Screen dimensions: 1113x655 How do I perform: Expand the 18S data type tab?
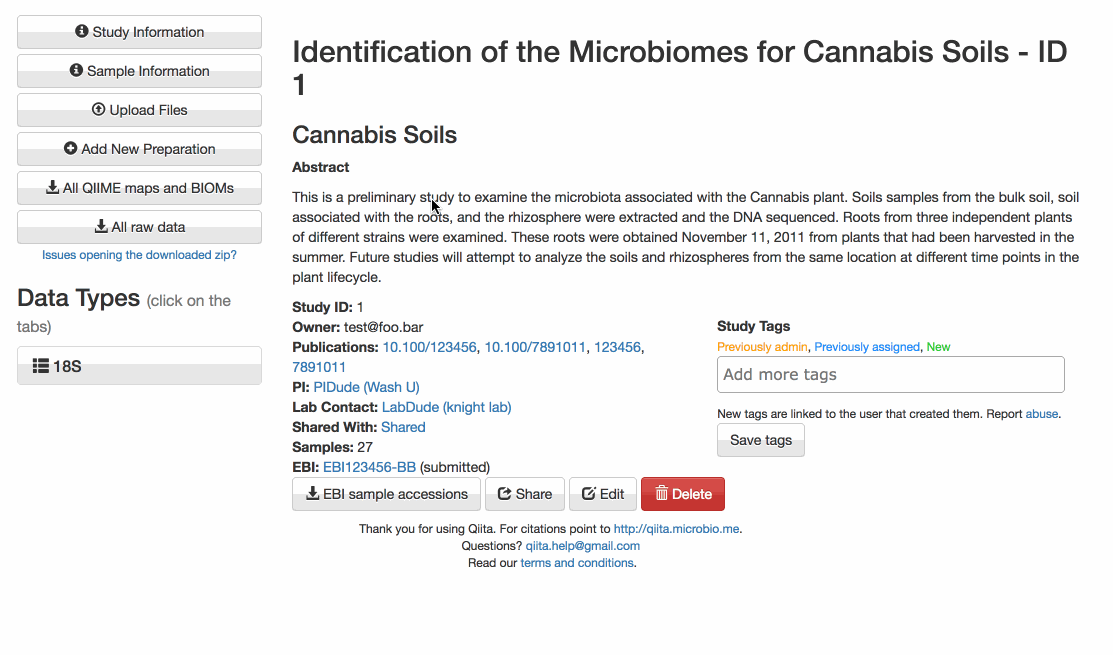139,366
